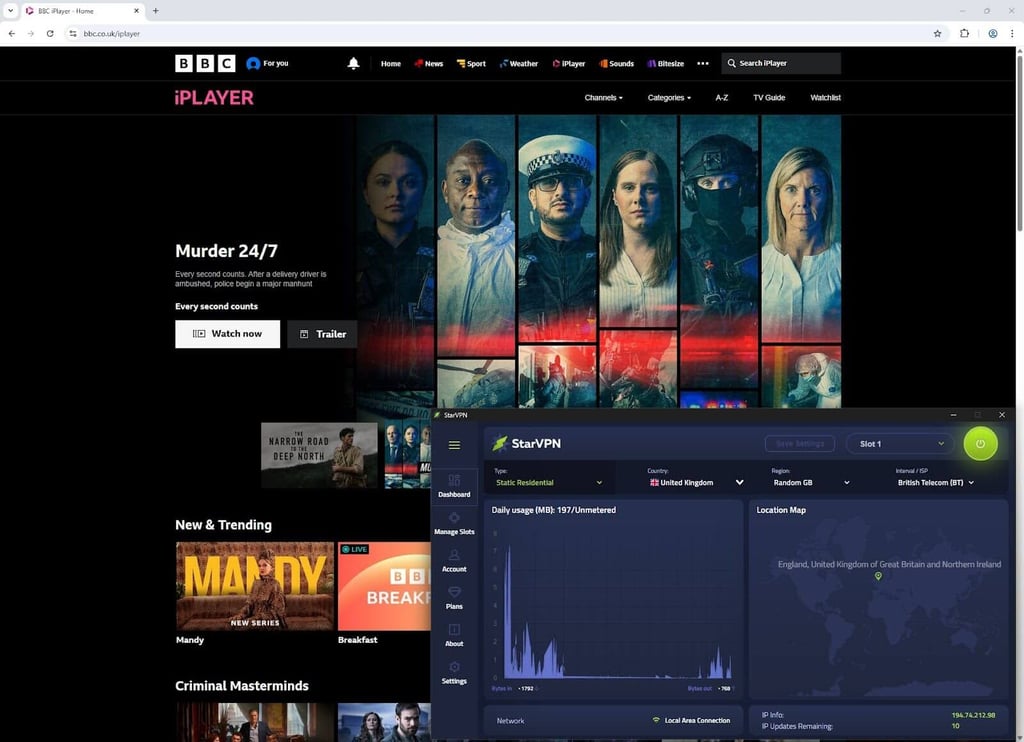Open Manage Slots in StarVPN sidebar
The image size is (1024, 742).
pyautogui.click(x=454, y=524)
